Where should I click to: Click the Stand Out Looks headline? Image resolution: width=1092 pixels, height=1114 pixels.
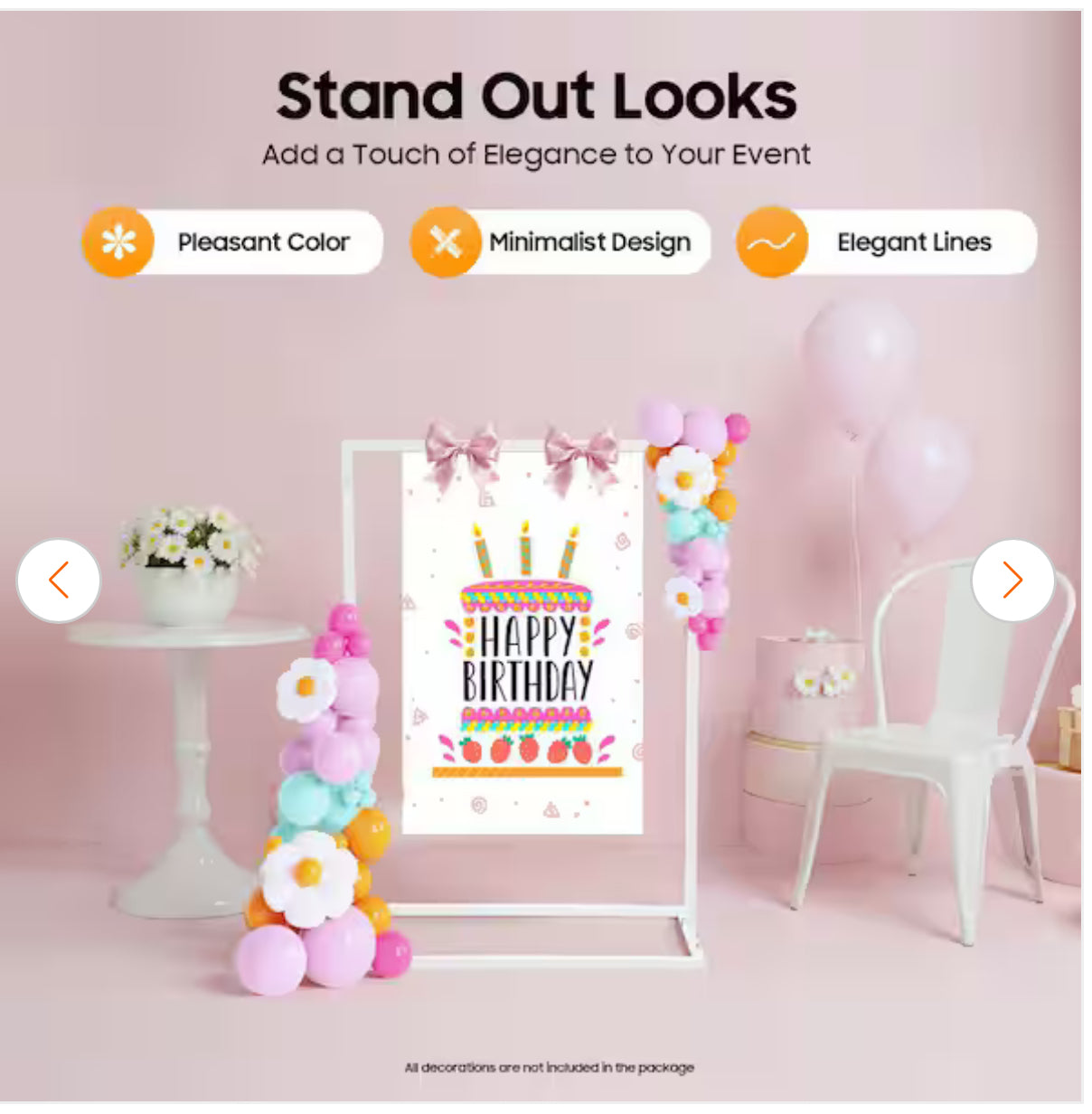click(537, 96)
